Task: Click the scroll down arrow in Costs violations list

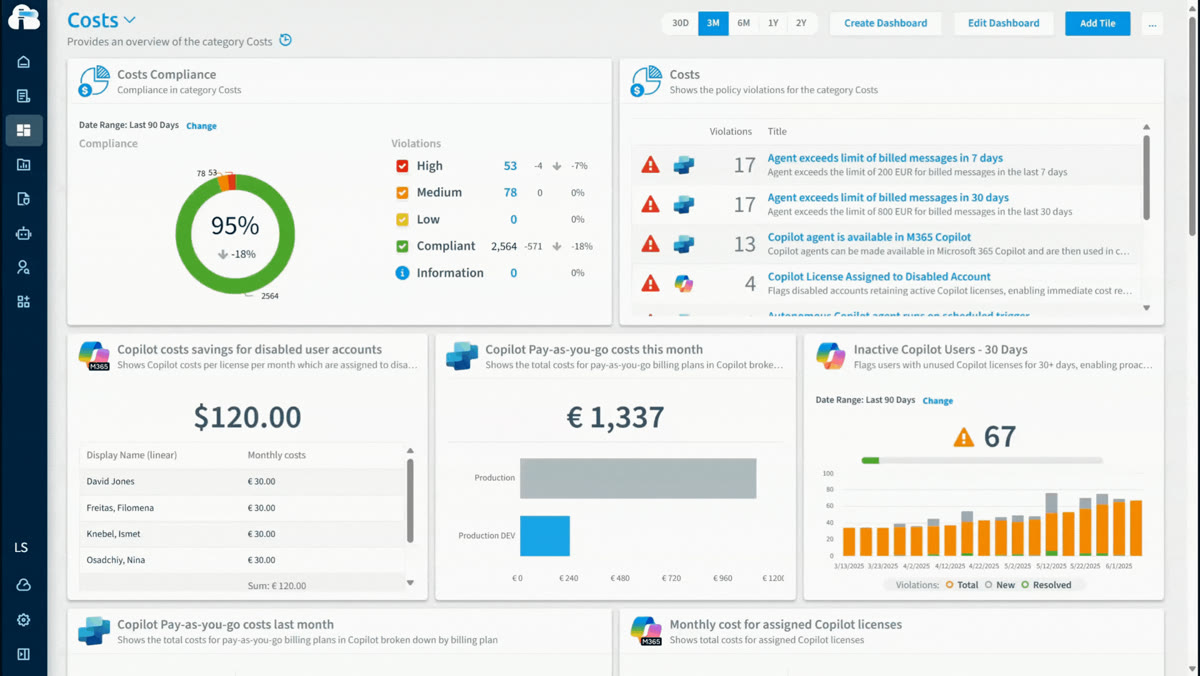Action: [x=1147, y=309]
